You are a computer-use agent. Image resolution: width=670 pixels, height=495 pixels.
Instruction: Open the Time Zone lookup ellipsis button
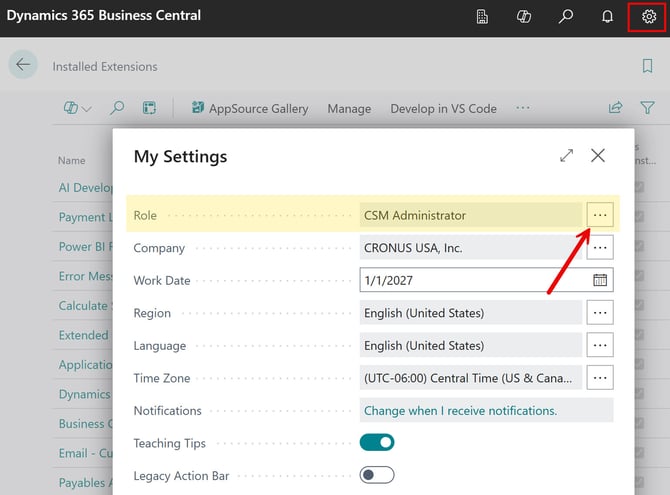click(600, 378)
